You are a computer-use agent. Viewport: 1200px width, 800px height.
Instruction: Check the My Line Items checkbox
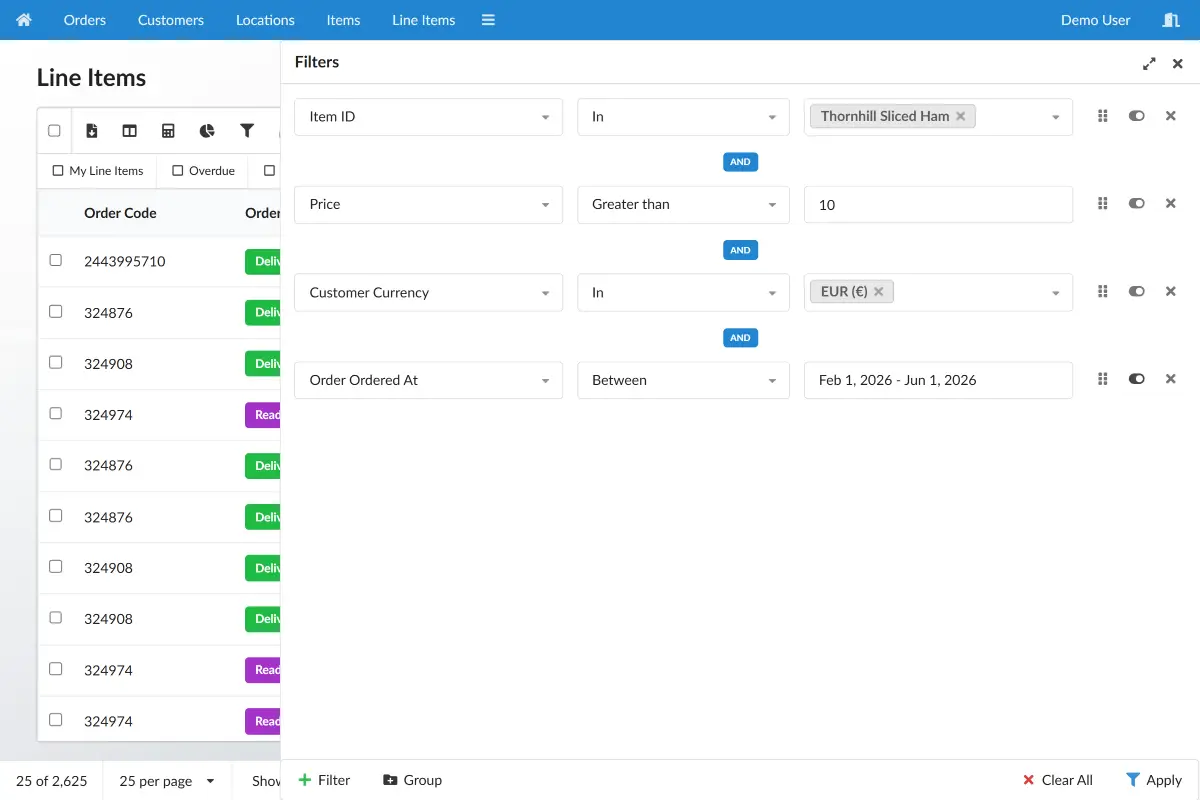point(58,171)
